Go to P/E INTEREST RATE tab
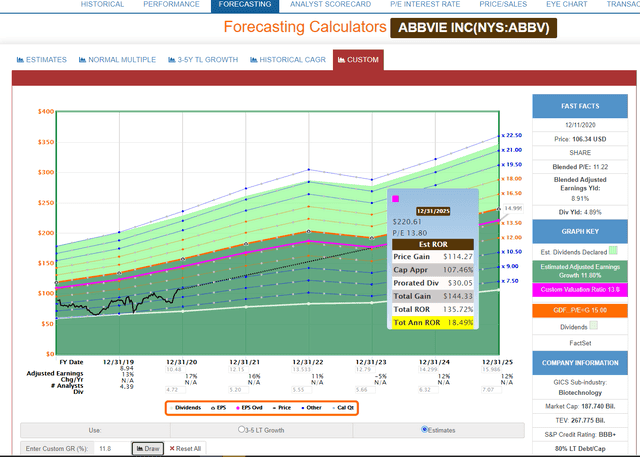Screen dimensions: 640x457 click(x=425, y=4)
